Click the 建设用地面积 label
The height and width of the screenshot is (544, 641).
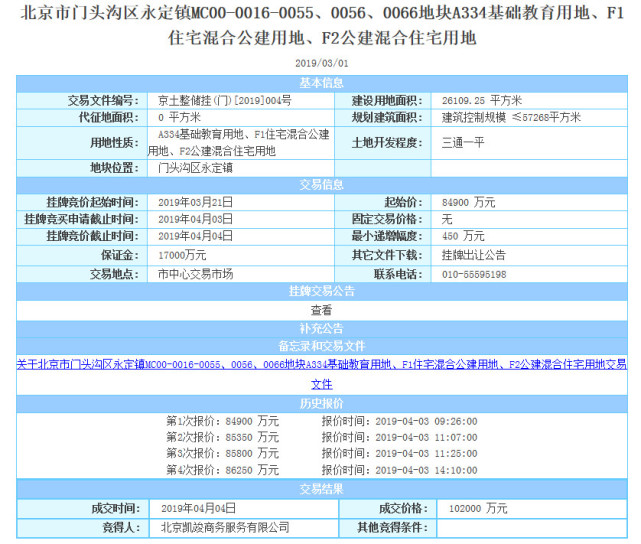[388, 101]
